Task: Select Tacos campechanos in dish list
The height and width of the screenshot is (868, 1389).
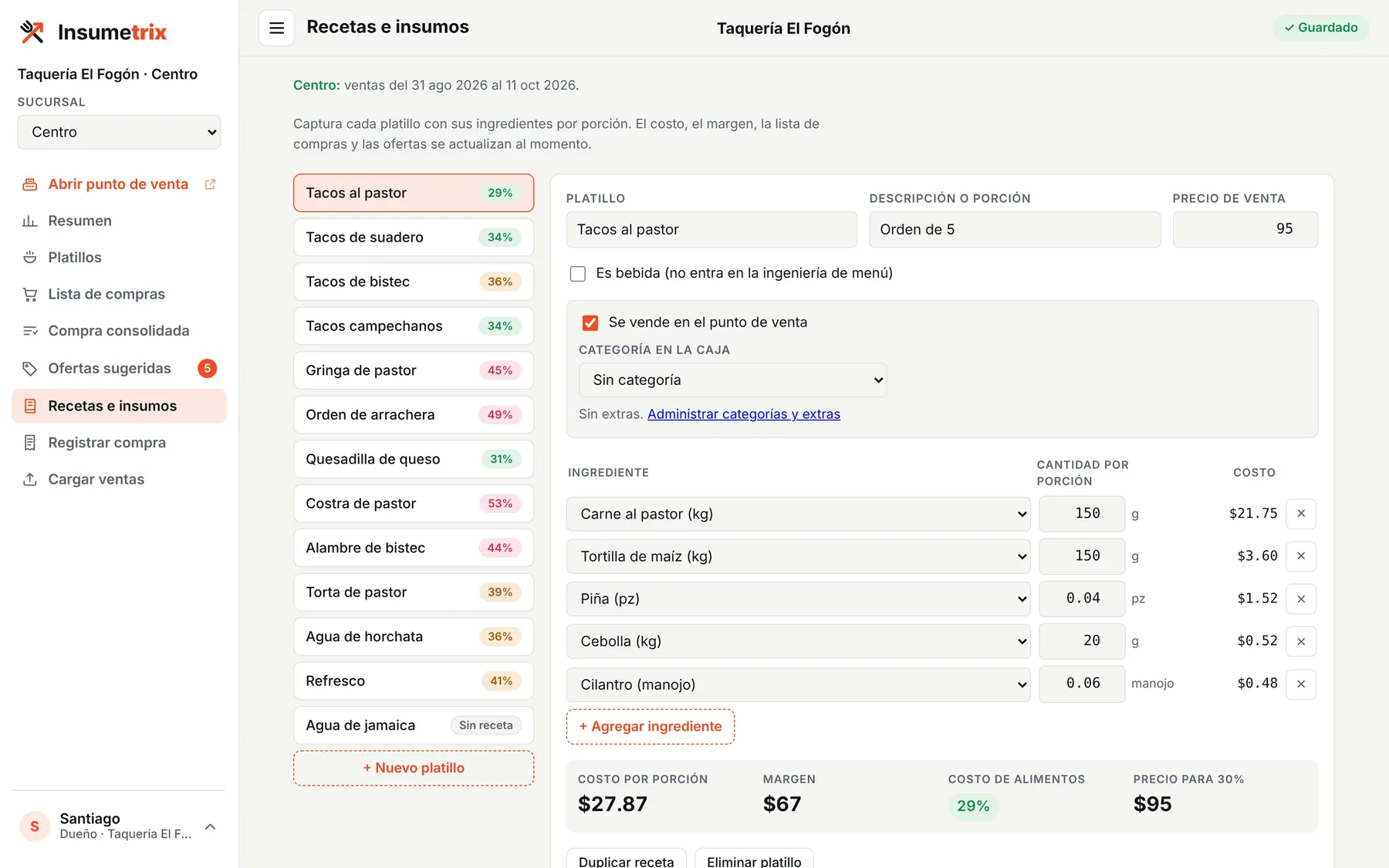Action: point(414,326)
